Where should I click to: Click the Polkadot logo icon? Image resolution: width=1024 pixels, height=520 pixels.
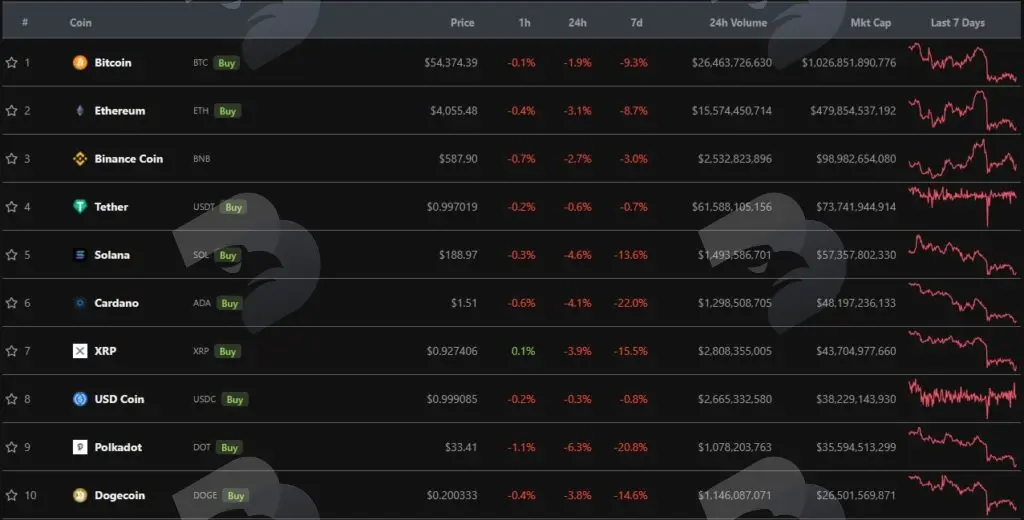pyautogui.click(x=80, y=447)
